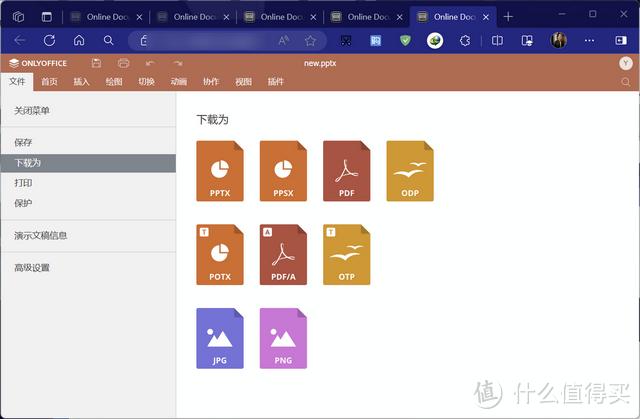The height and width of the screenshot is (419, 640).
Task: Select 打印 in file menu
Action: click(89, 183)
